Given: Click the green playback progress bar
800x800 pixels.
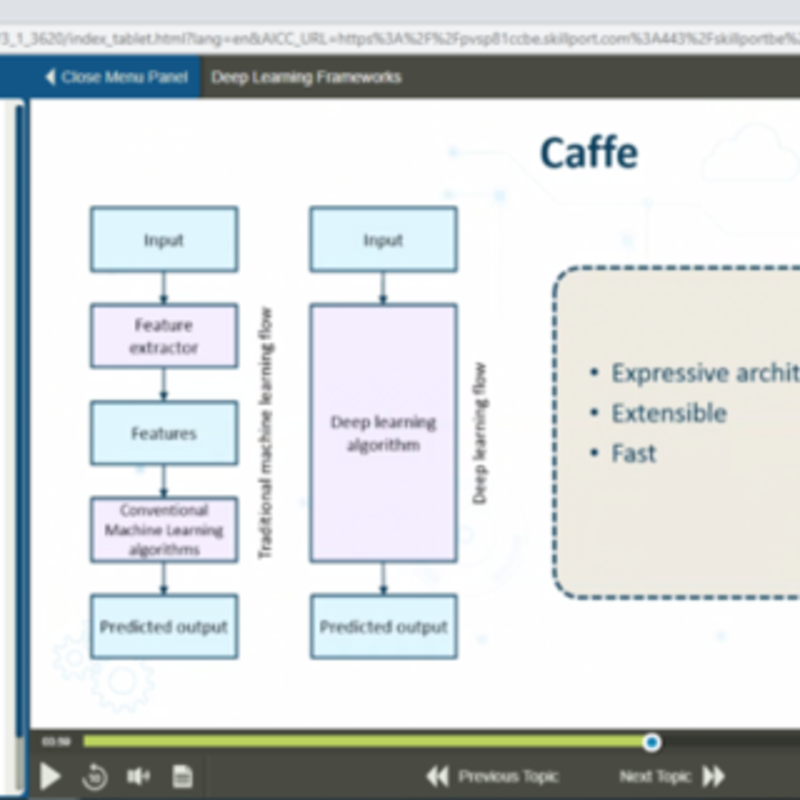Looking at the screenshot, I should [x=367, y=741].
